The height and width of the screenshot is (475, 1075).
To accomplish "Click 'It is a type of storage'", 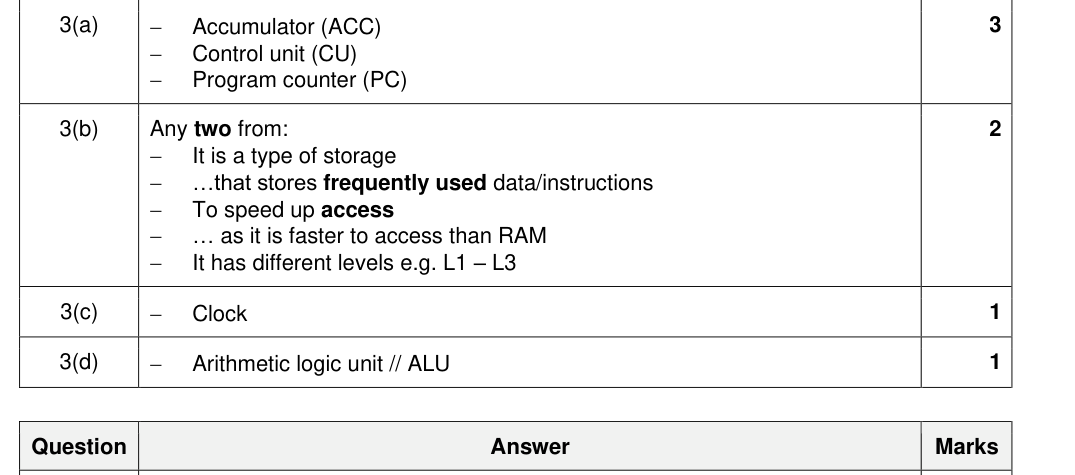I will (x=294, y=156).
